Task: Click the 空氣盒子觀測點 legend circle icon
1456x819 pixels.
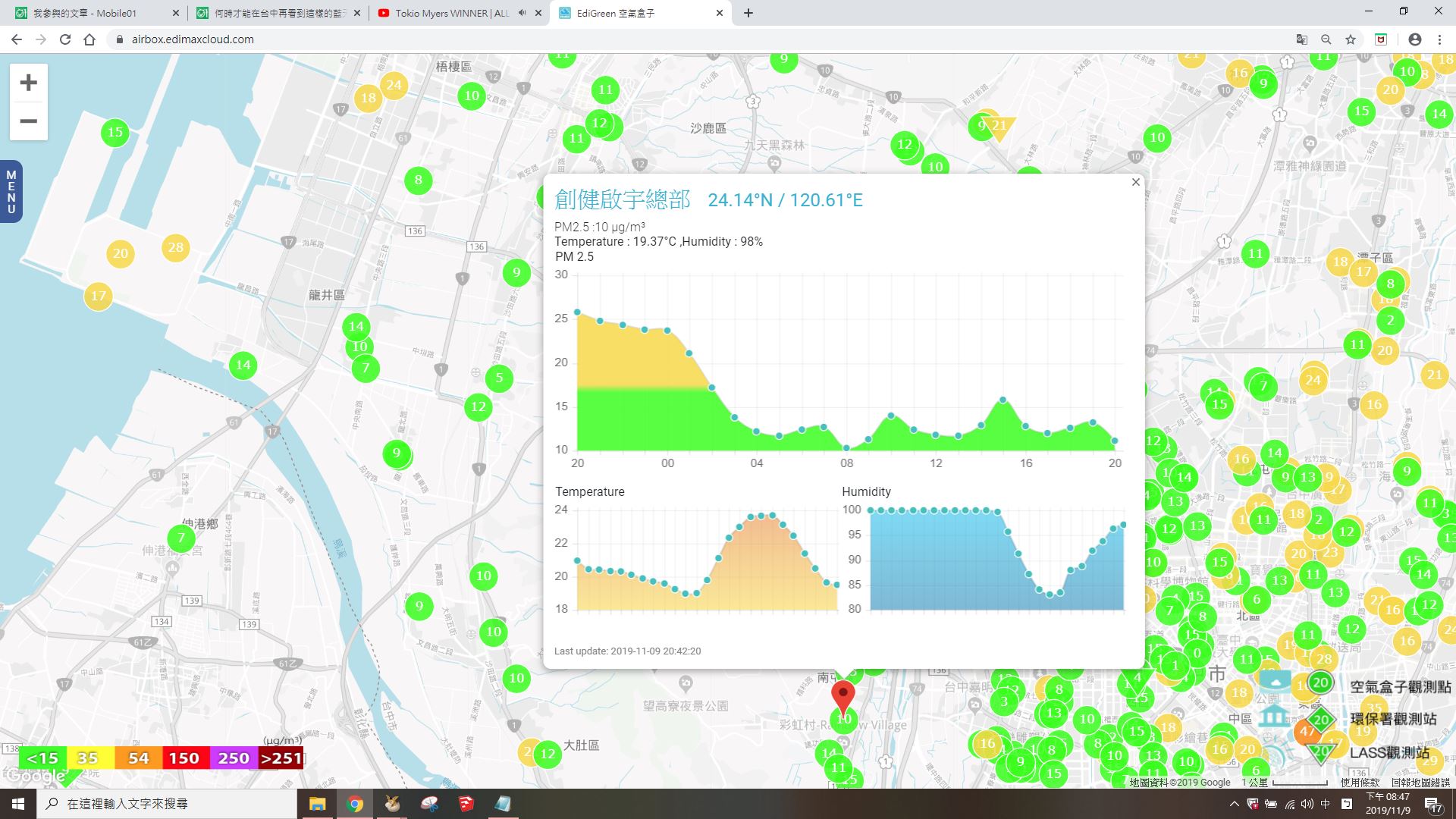Action: point(1320,683)
